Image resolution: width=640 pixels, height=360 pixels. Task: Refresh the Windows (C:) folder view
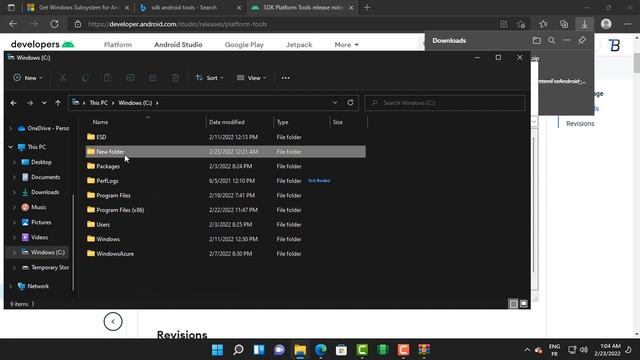[x=350, y=102]
